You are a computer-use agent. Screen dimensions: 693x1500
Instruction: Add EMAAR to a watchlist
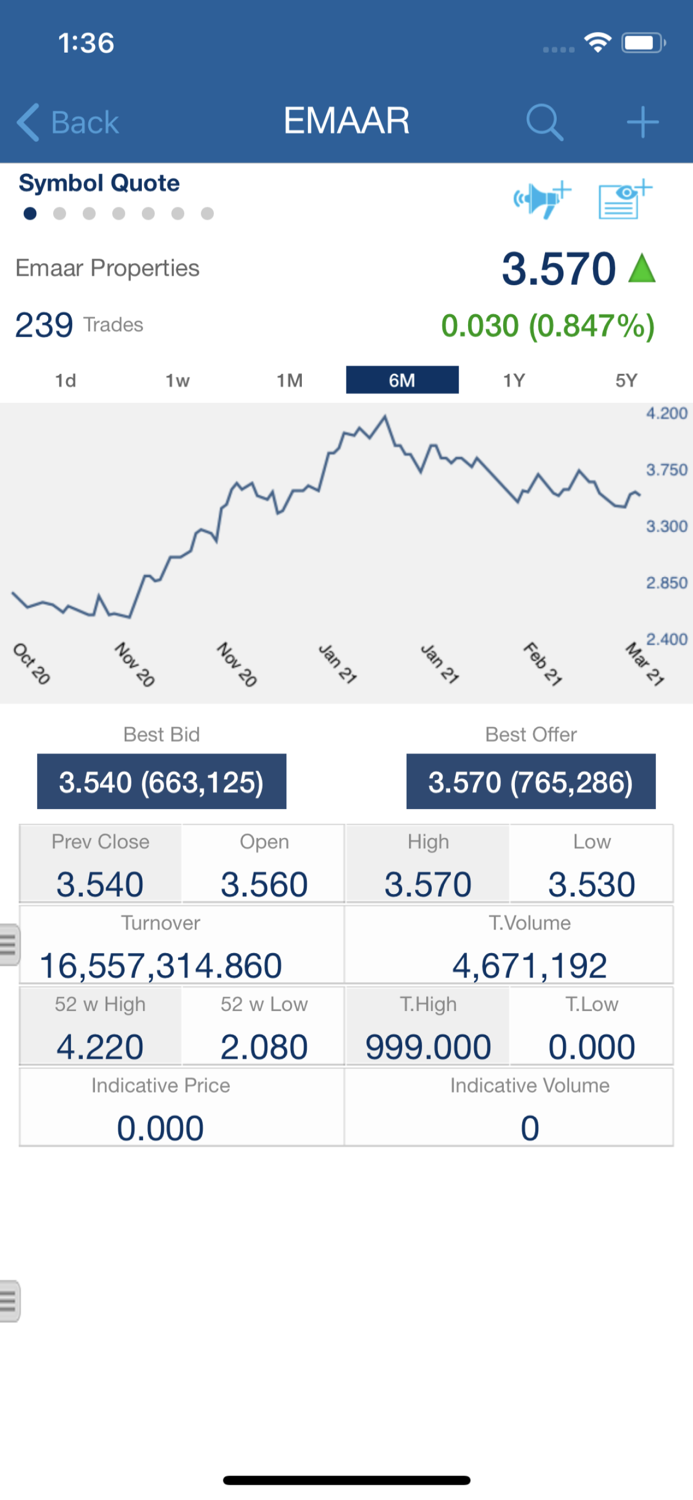pos(620,198)
